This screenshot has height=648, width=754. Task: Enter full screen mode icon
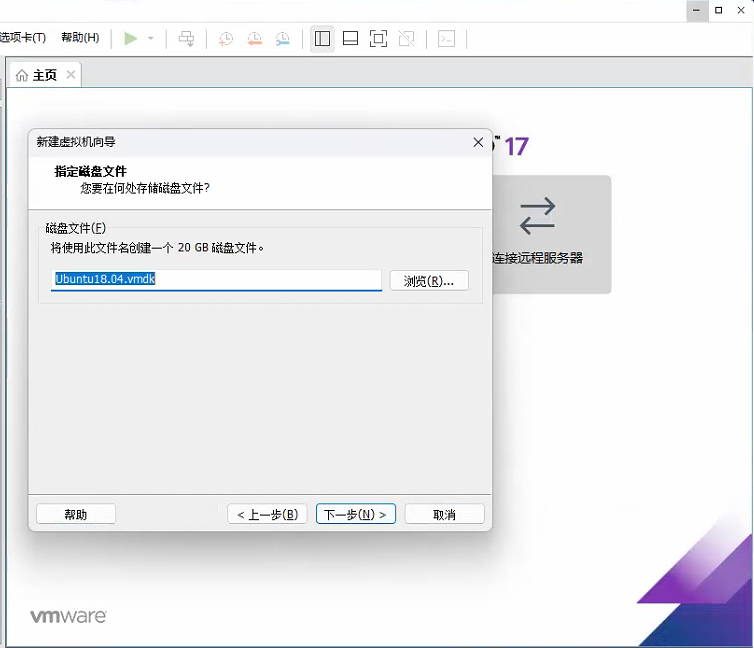tap(378, 38)
